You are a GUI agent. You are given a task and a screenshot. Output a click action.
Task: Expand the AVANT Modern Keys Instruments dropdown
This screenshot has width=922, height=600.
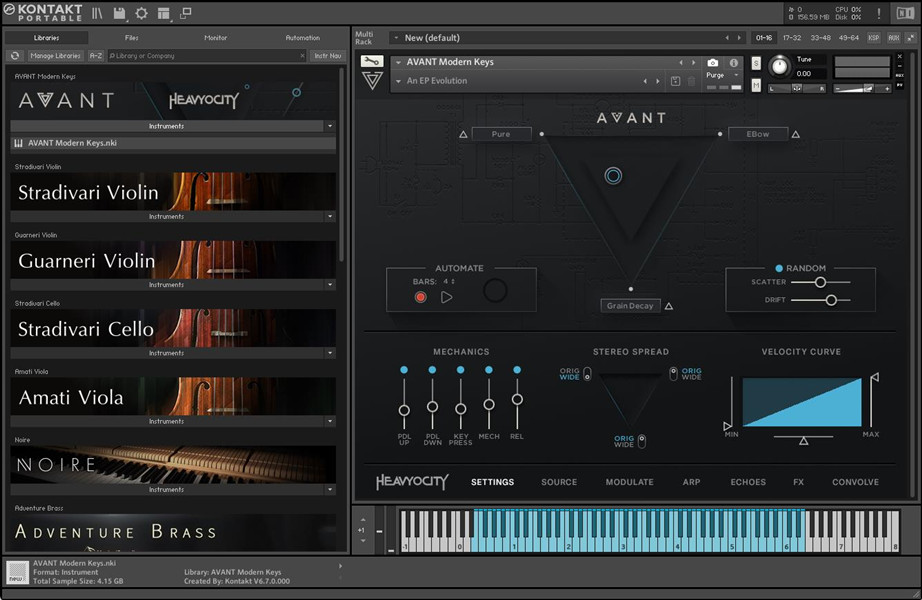coord(330,127)
